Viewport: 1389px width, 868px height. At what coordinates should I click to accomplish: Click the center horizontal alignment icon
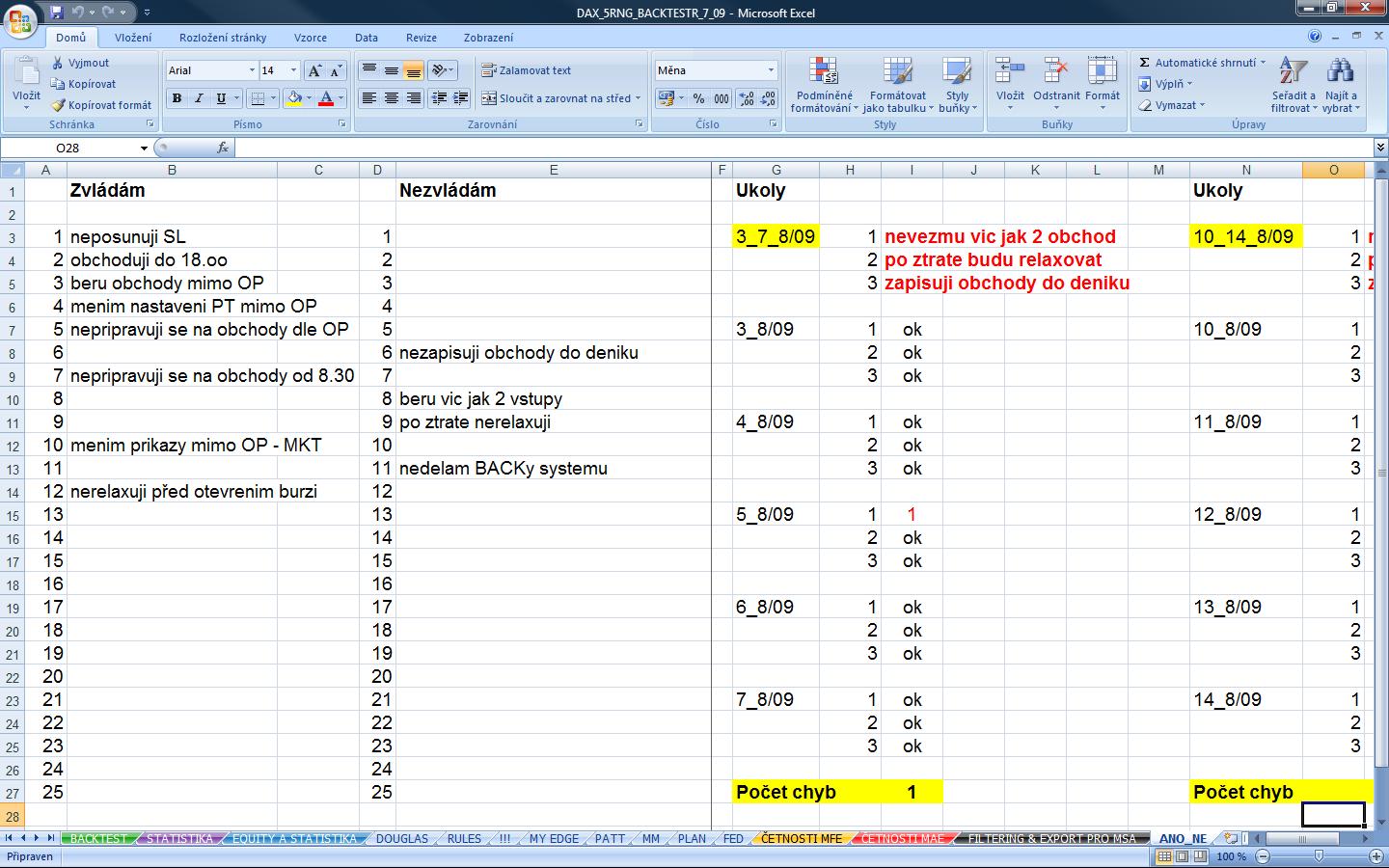391,98
